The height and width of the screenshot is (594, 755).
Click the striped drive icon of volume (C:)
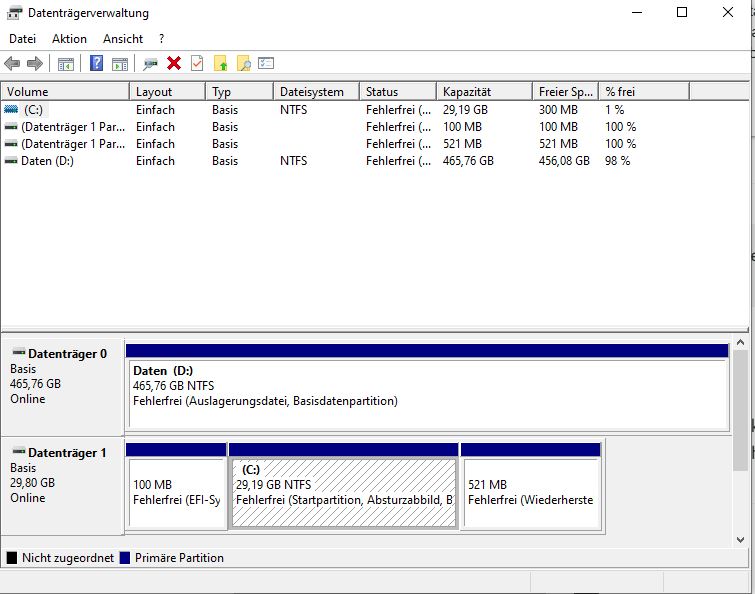[x=11, y=110]
